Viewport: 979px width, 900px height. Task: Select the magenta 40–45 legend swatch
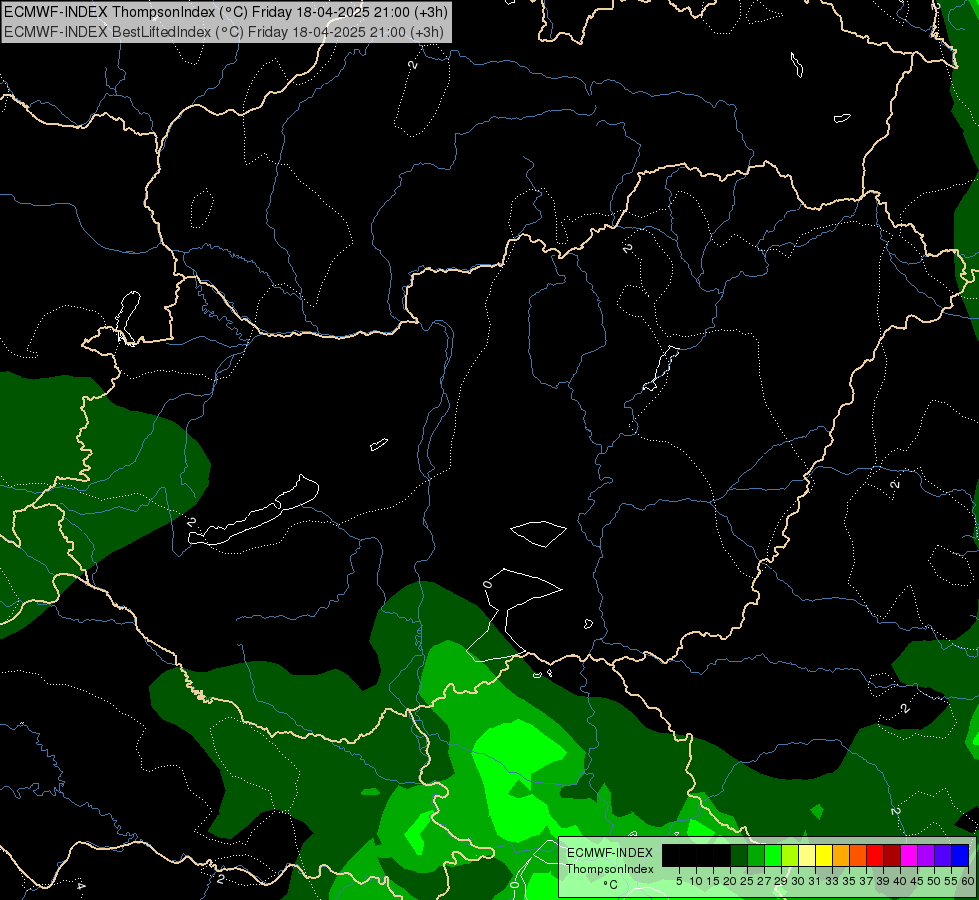click(909, 855)
